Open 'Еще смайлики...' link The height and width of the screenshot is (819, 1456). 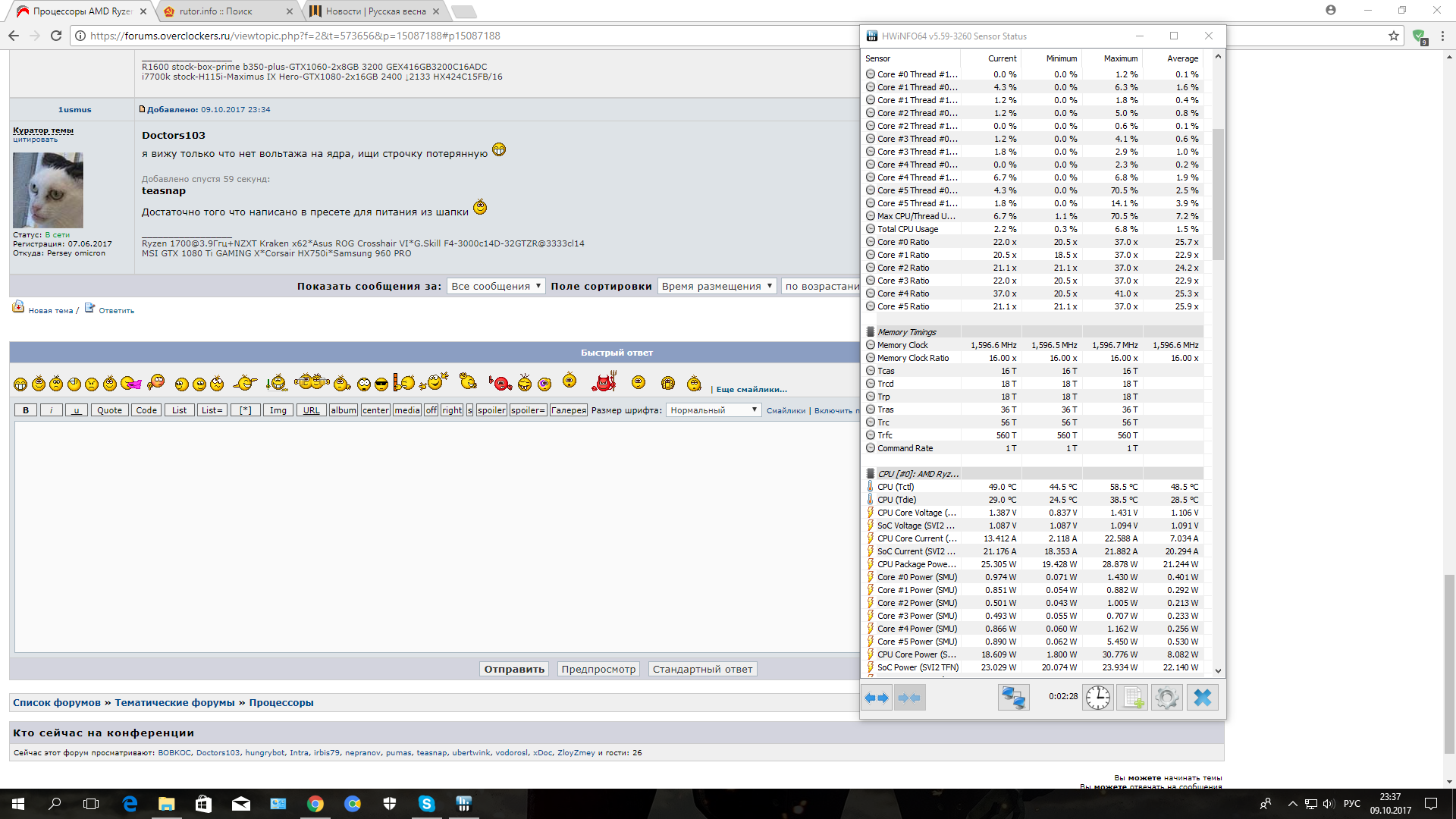click(751, 389)
